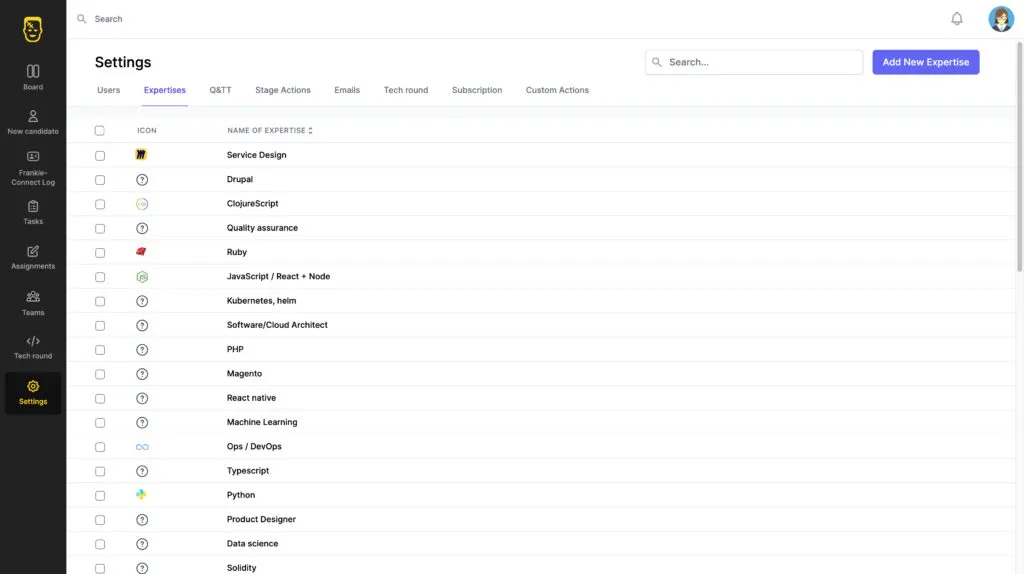Check the Software/Cloud Architect checkbox

pos(100,325)
